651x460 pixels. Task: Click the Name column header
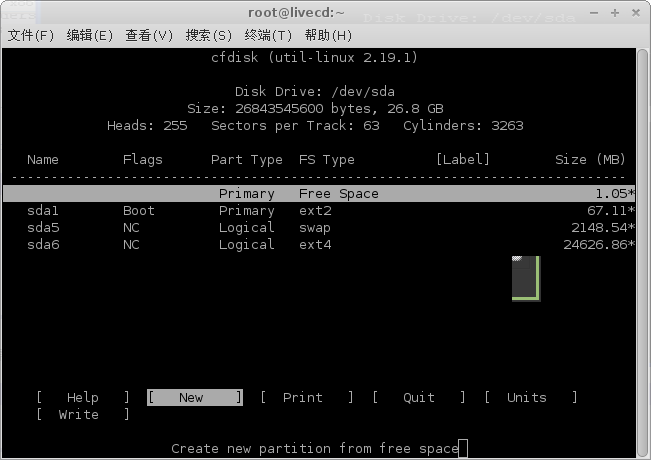pyautogui.click(x=43, y=160)
